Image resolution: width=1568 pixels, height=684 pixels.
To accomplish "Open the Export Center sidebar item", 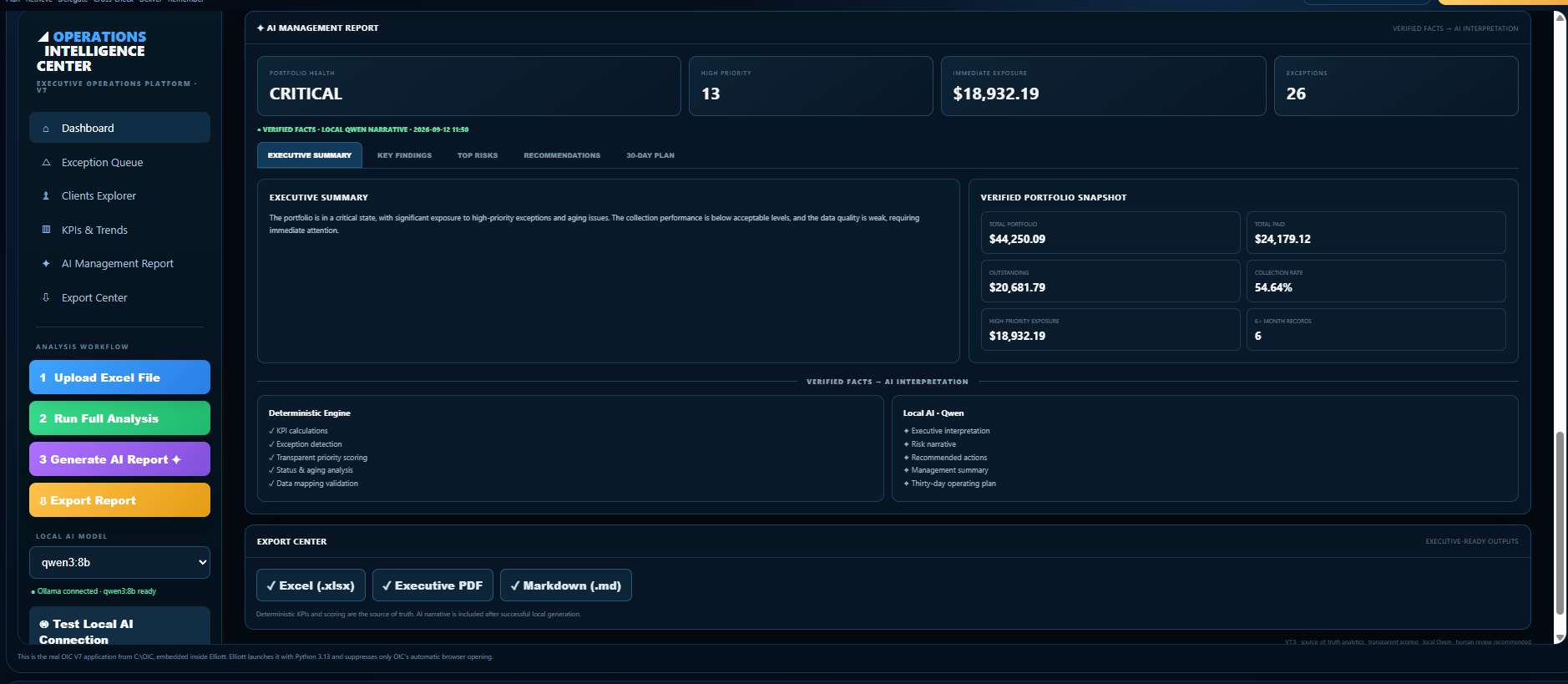I will (119, 297).
